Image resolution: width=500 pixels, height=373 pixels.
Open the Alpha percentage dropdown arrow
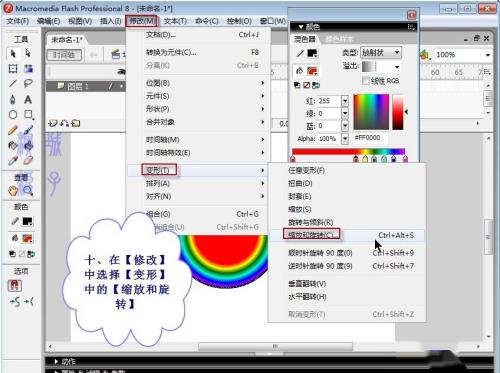point(345,138)
